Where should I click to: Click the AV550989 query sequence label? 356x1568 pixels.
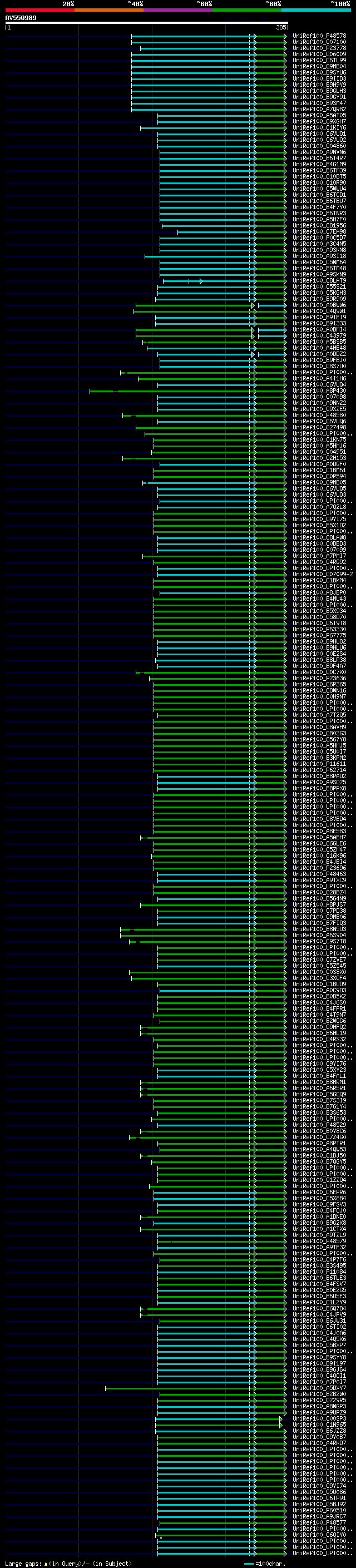pyautogui.click(x=21, y=18)
